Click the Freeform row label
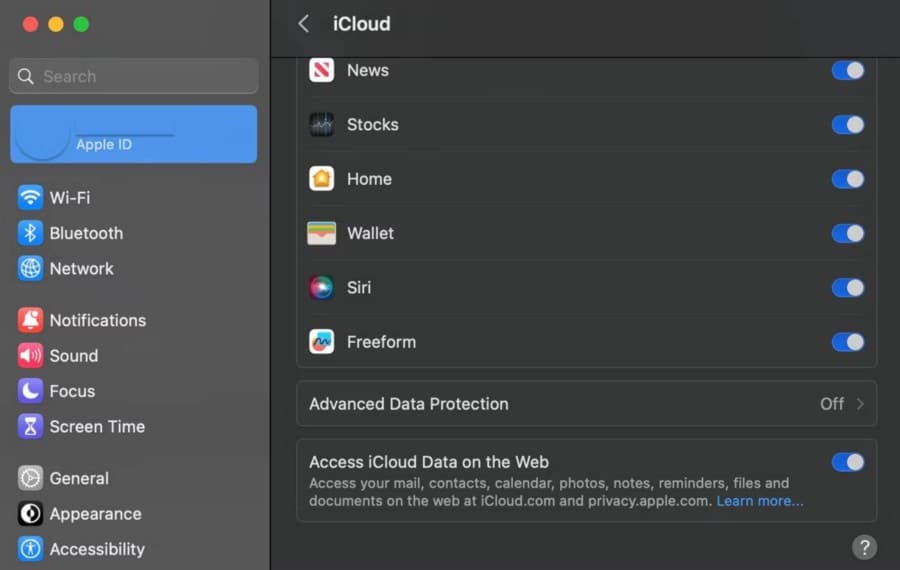 point(381,342)
